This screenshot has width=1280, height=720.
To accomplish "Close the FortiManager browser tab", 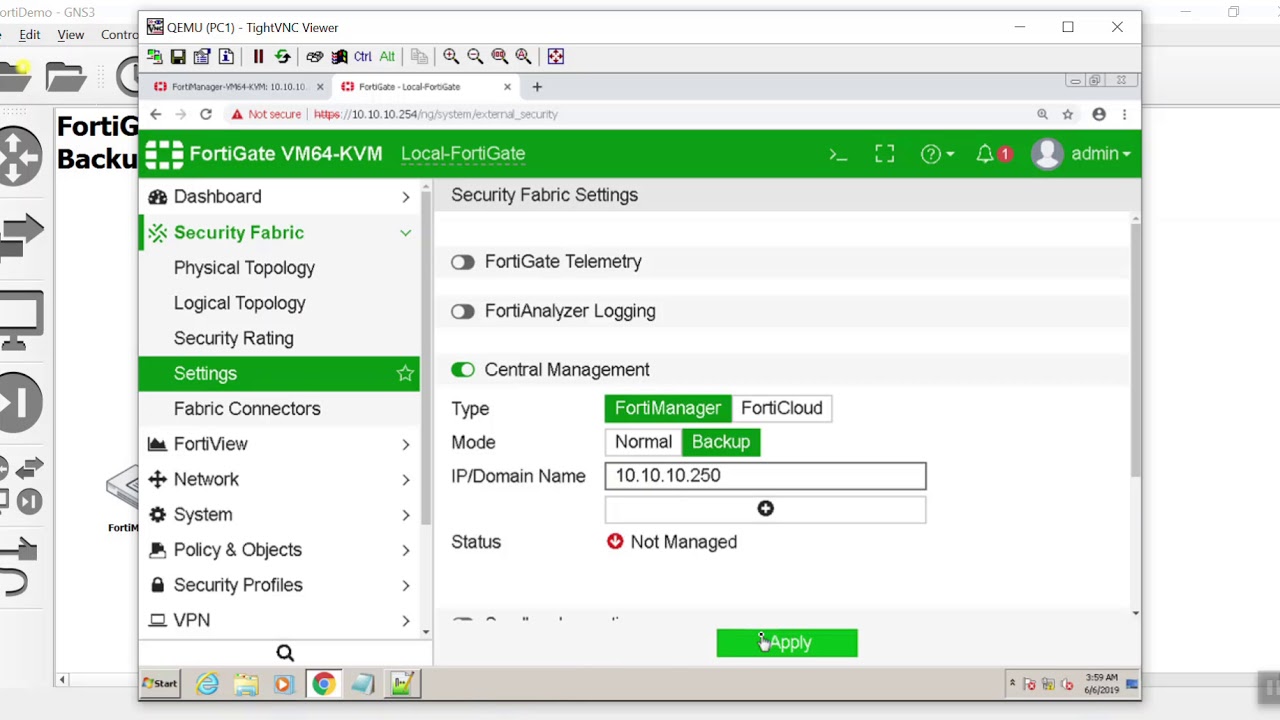I will click(x=320, y=87).
